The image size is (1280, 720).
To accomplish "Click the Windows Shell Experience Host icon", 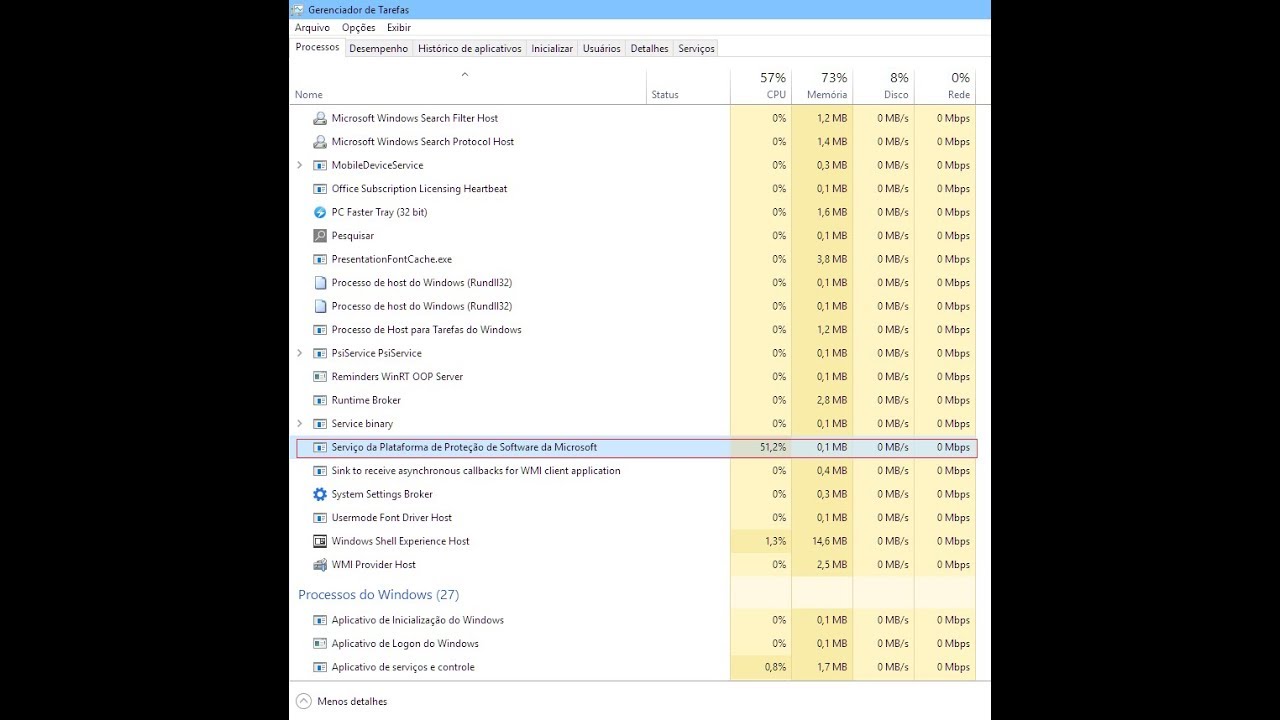I will (x=320, y=541).
